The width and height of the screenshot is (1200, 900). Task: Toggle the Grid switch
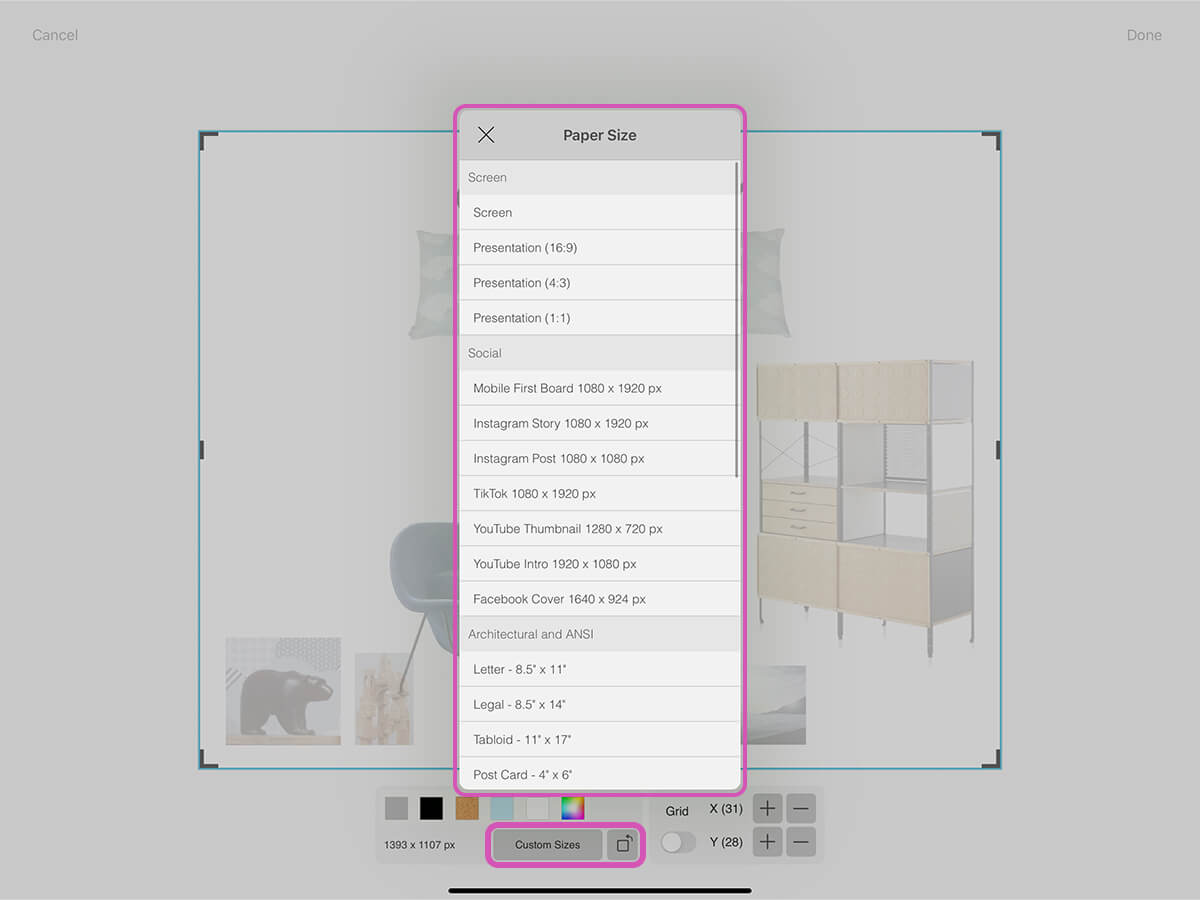678,842
